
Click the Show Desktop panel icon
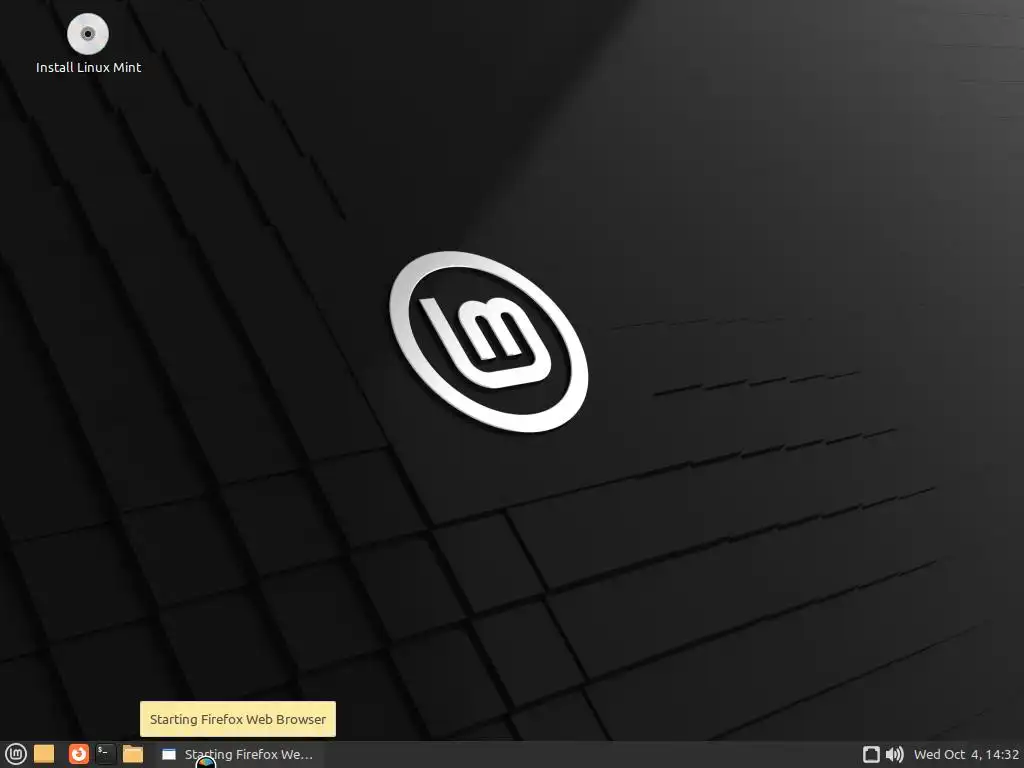(44, 754)
